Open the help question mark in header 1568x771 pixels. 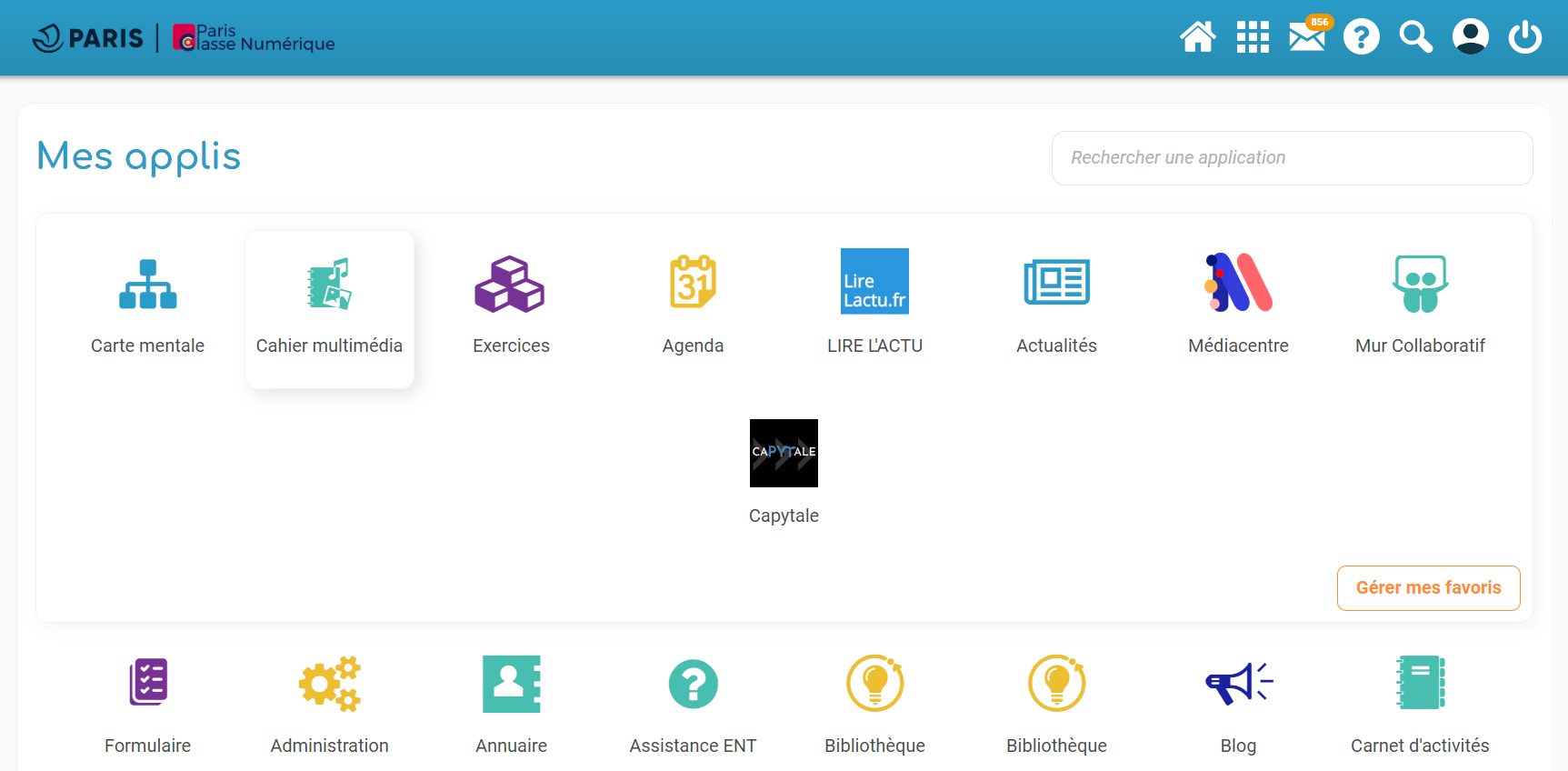click(x=1362, y=37)
